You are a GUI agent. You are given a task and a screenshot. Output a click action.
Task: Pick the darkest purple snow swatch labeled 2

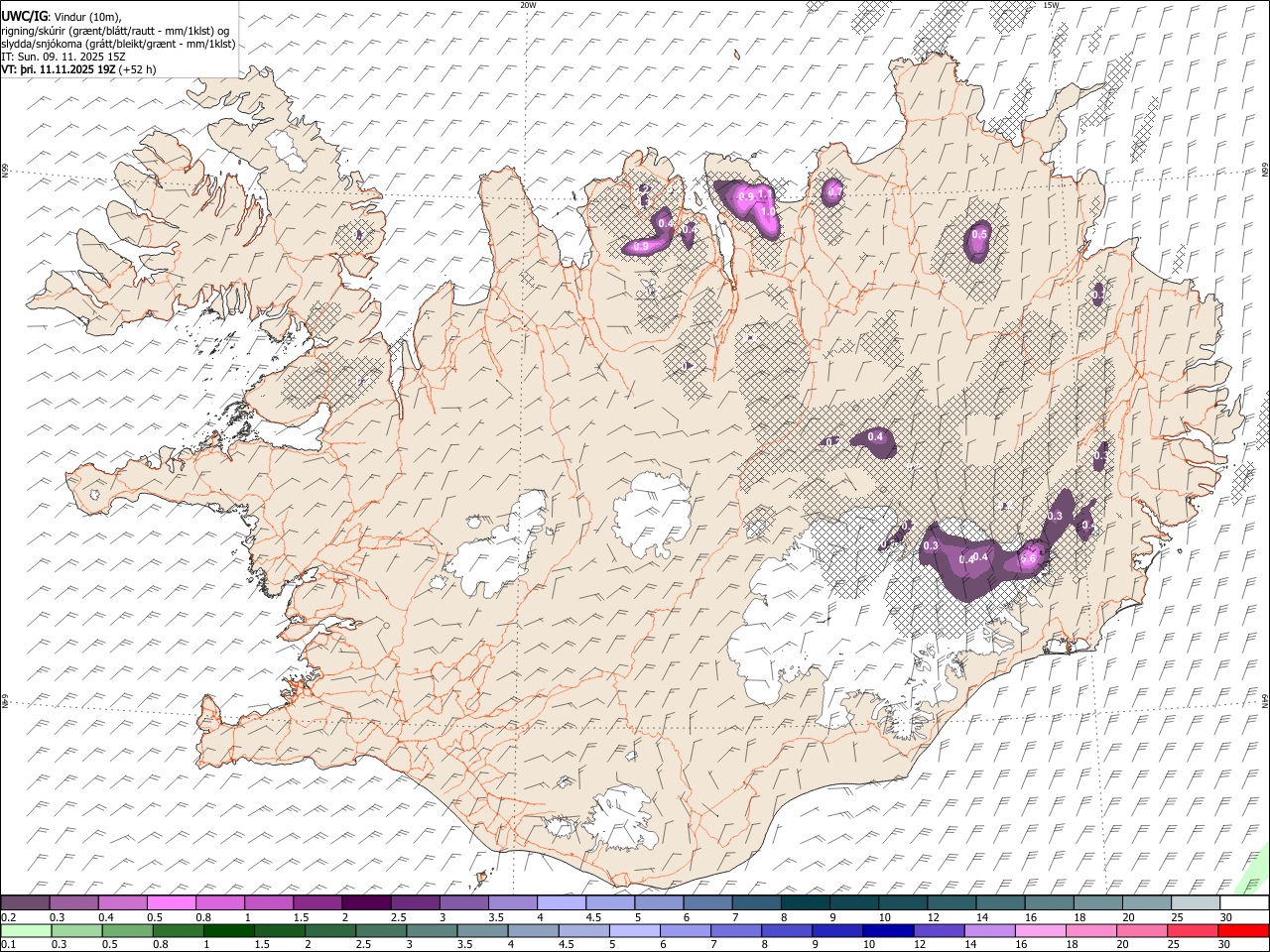(x=366, y=903)
